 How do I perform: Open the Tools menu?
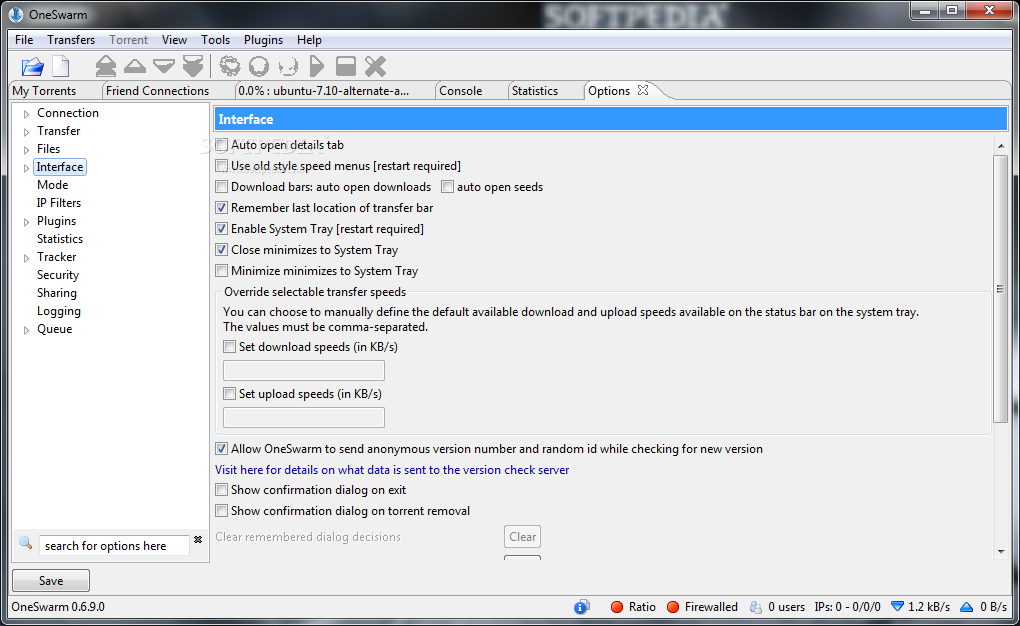(215, 40)
